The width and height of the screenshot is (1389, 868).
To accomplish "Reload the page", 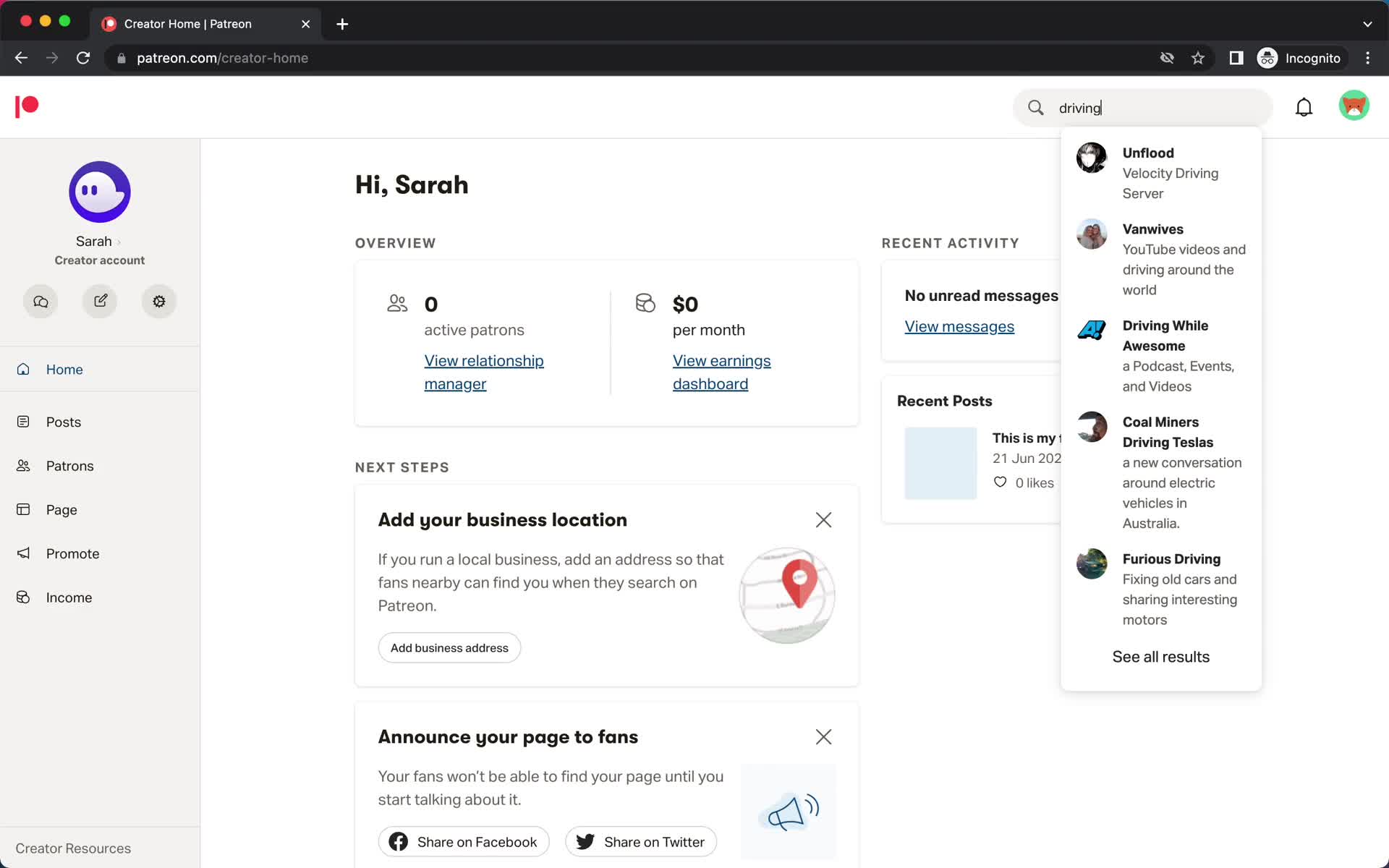I will (83, 58).
